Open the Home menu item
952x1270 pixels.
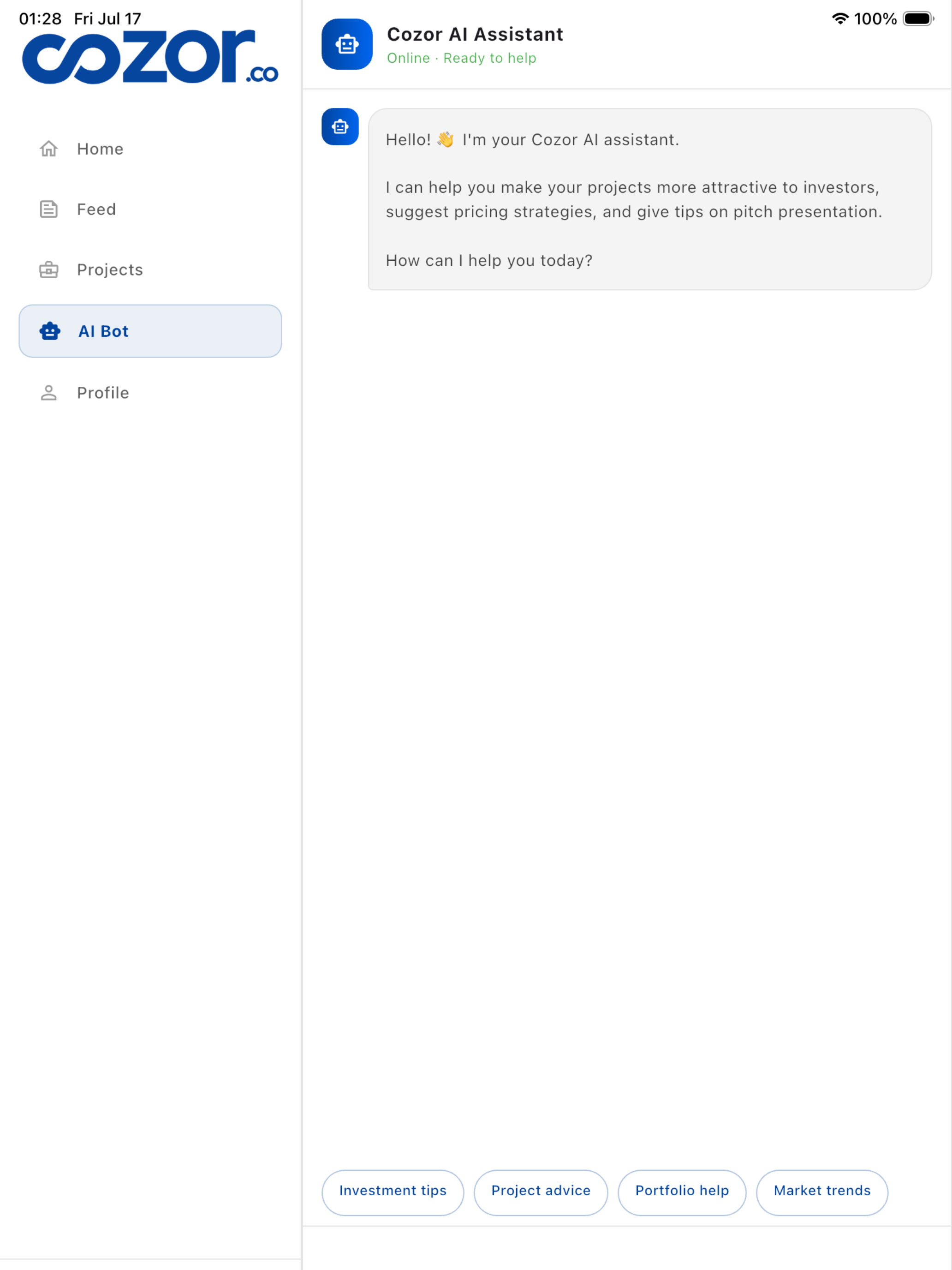pyautogui.click(x=150, y=149)
